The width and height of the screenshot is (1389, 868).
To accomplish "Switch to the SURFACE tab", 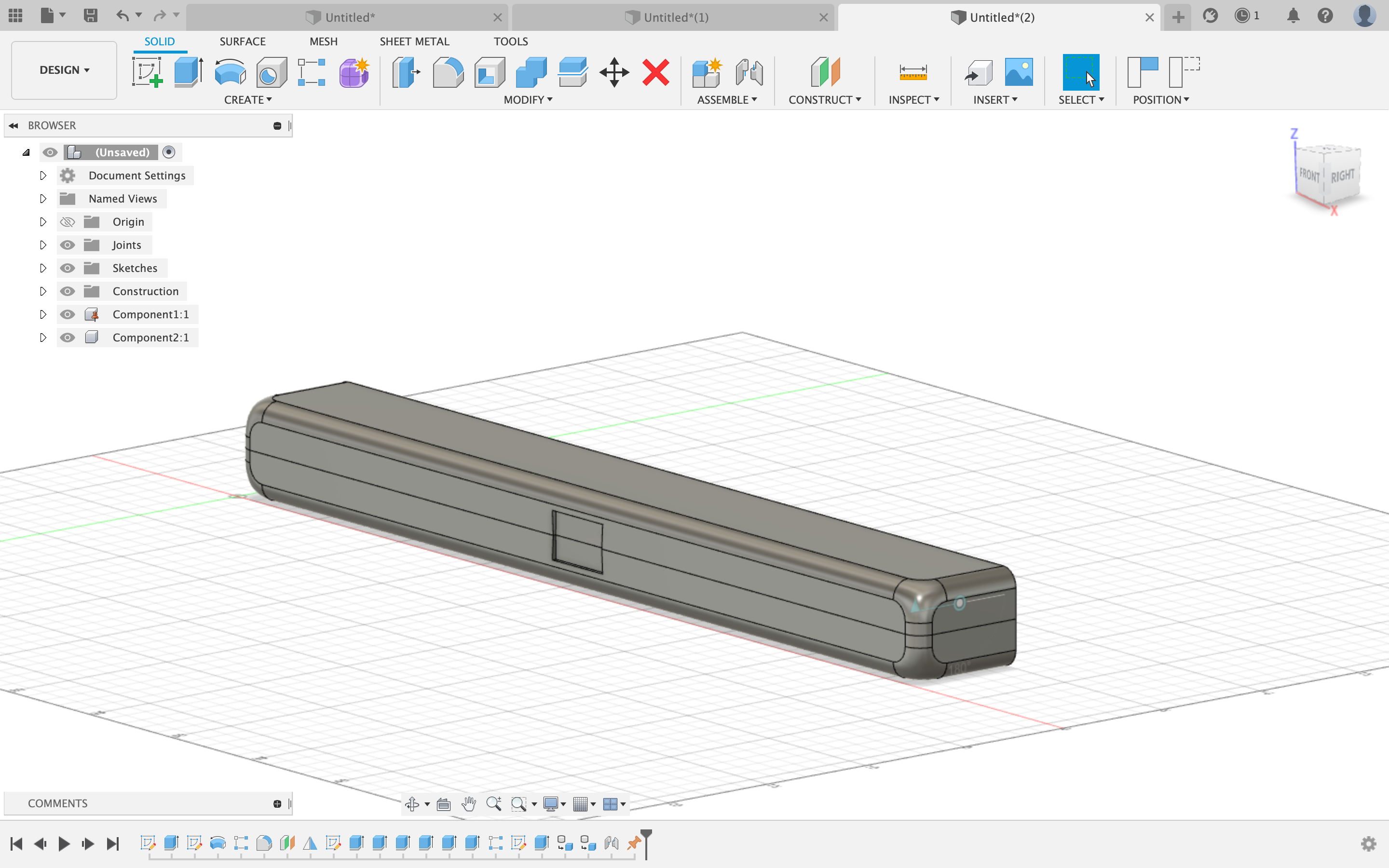I will click(x=242, y=41).
